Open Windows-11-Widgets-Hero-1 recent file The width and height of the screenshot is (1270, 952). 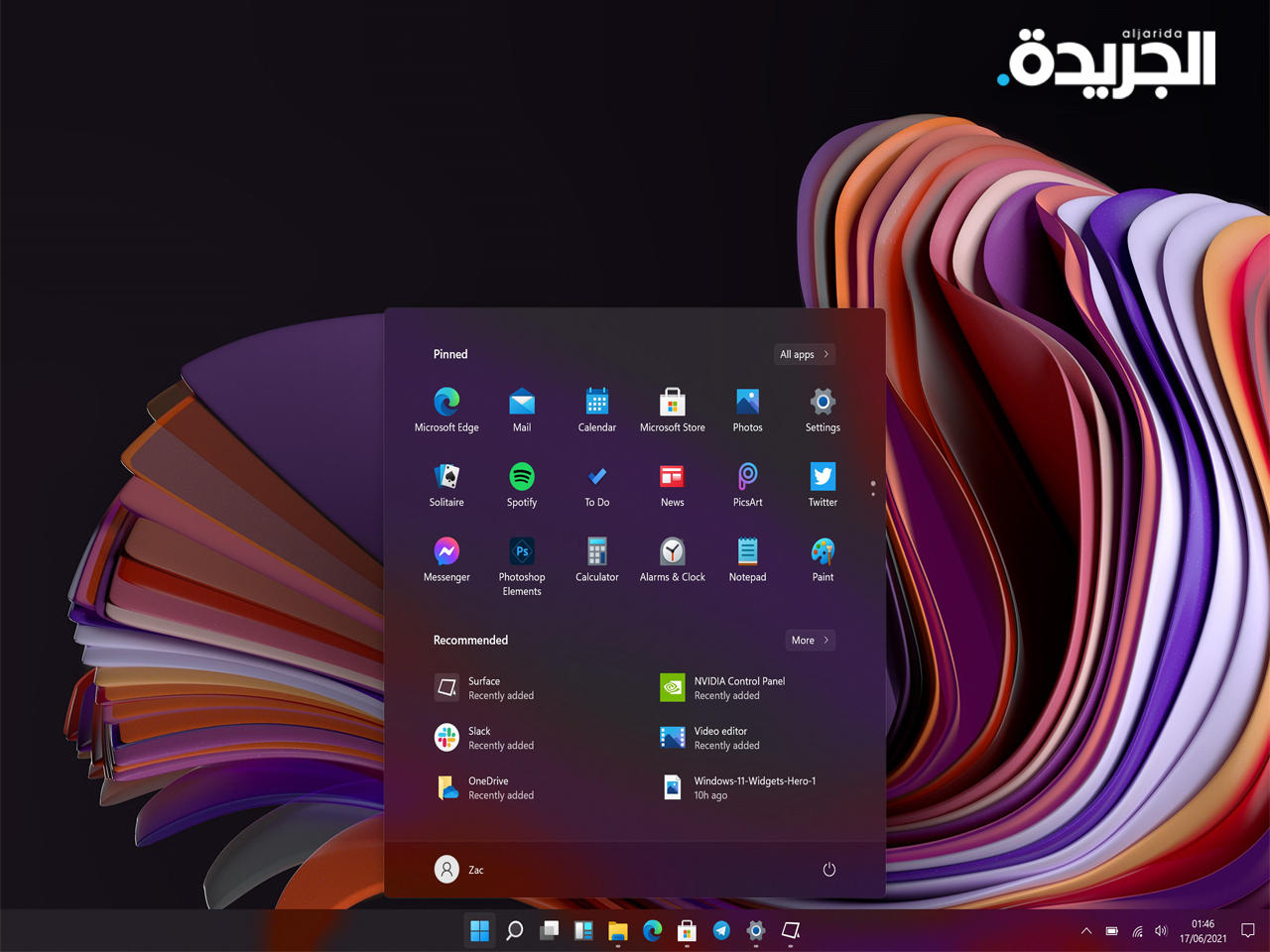pyautogui.click(x=739, y=787)
